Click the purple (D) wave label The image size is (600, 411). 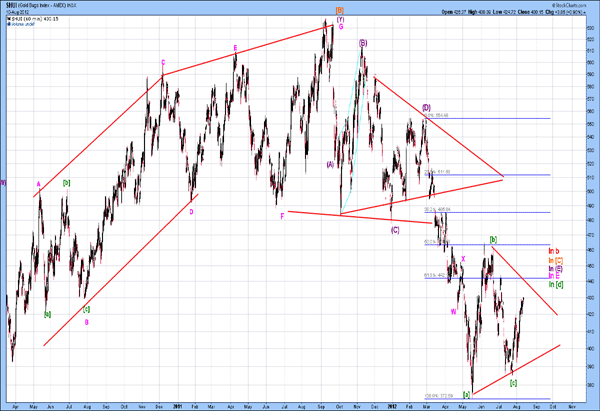[427, 107]
